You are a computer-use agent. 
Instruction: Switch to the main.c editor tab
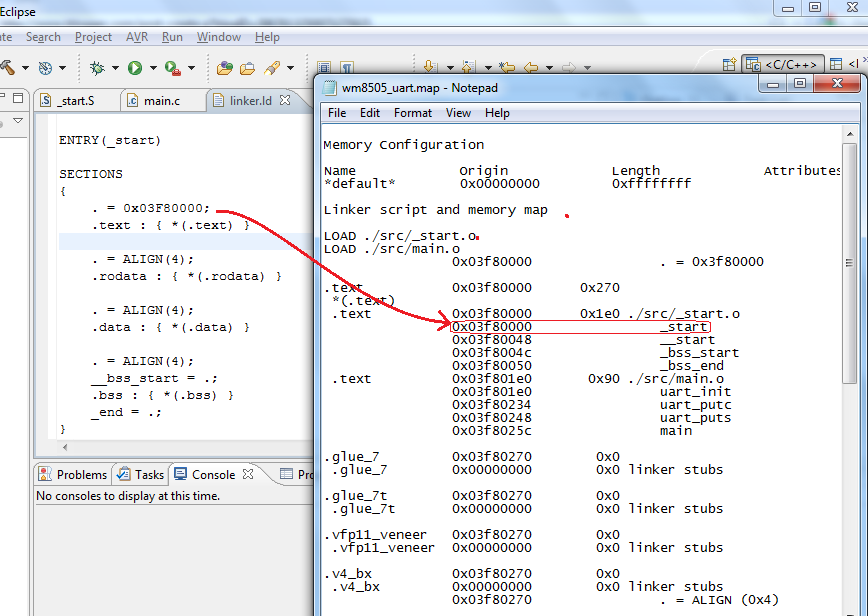(157, 99)
